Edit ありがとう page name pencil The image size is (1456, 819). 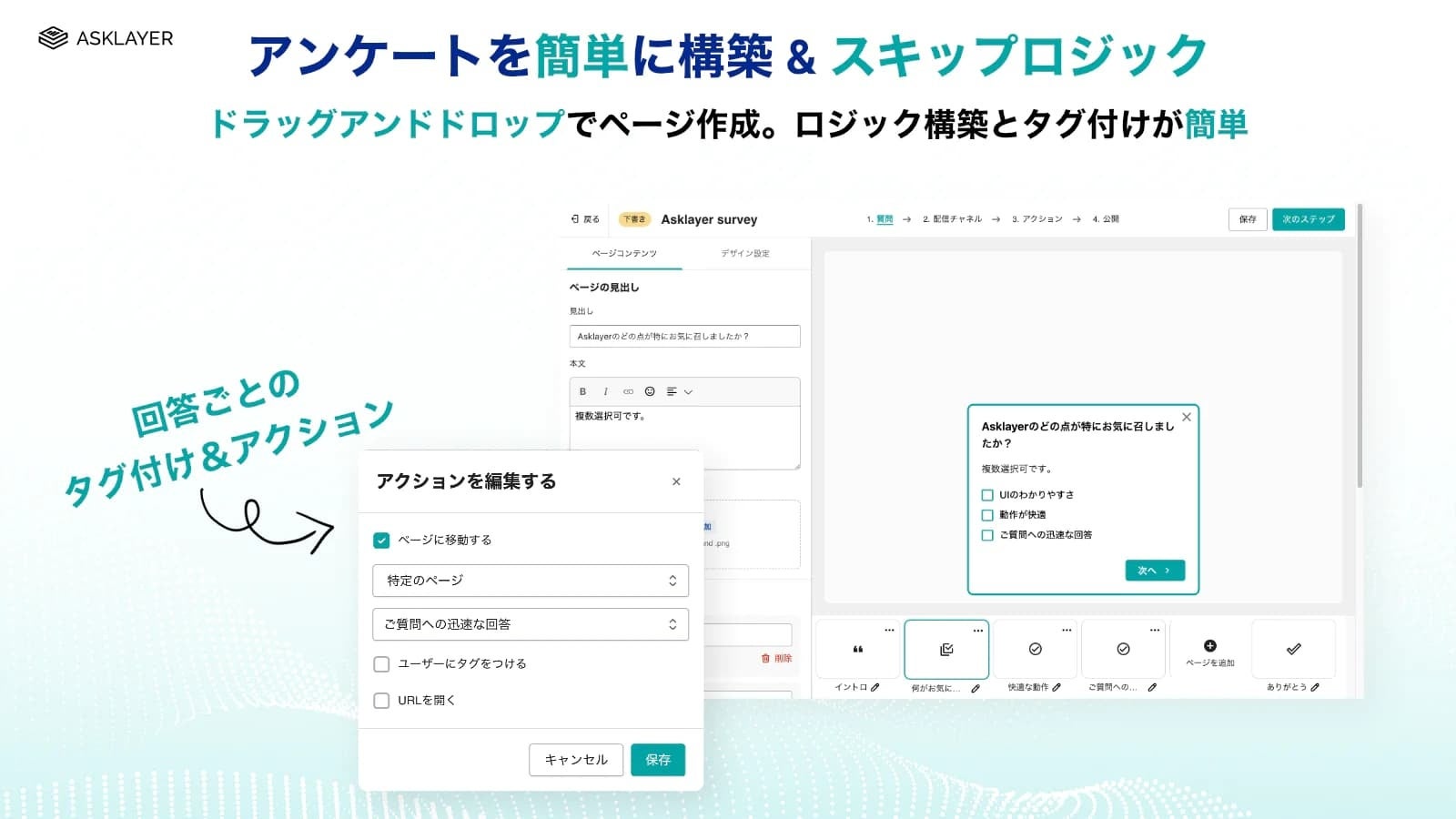click(1315, 688)
